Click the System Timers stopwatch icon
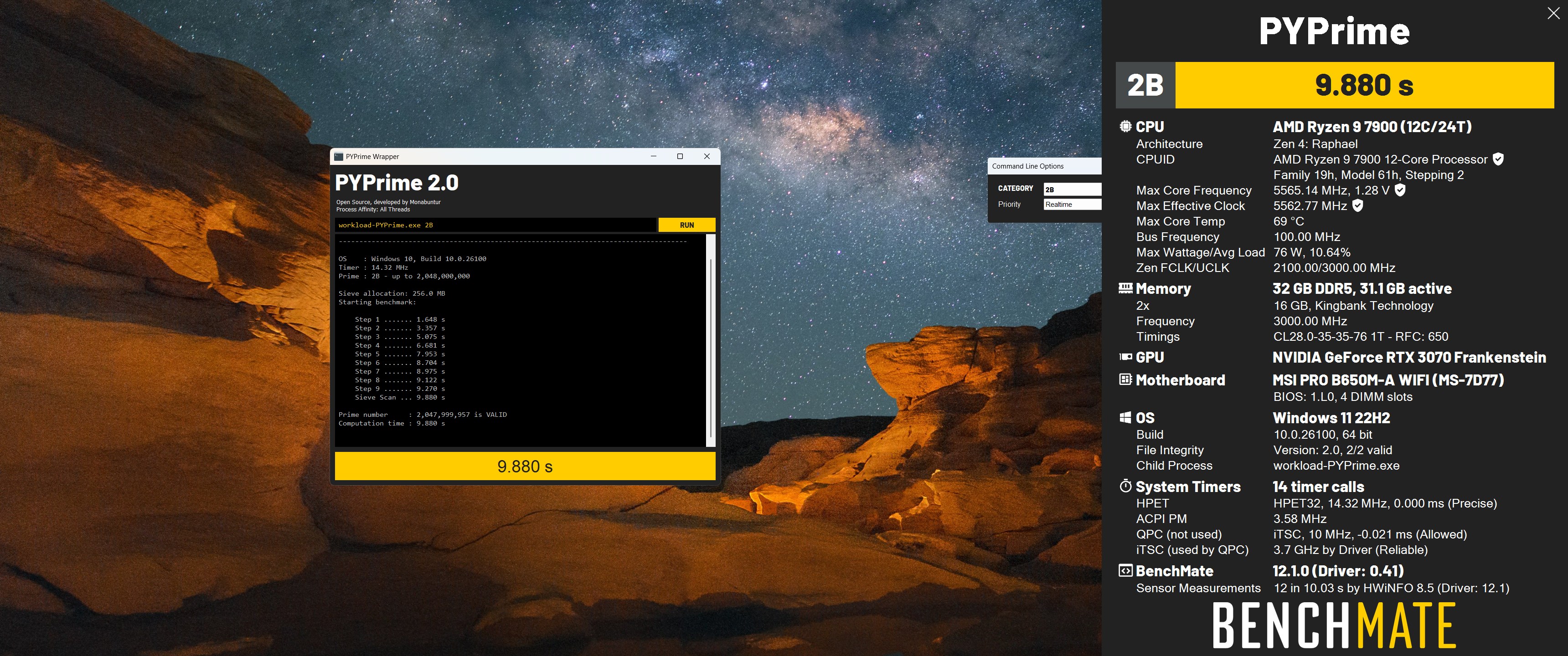The image size is (1568, 656). pos(1125,486)
